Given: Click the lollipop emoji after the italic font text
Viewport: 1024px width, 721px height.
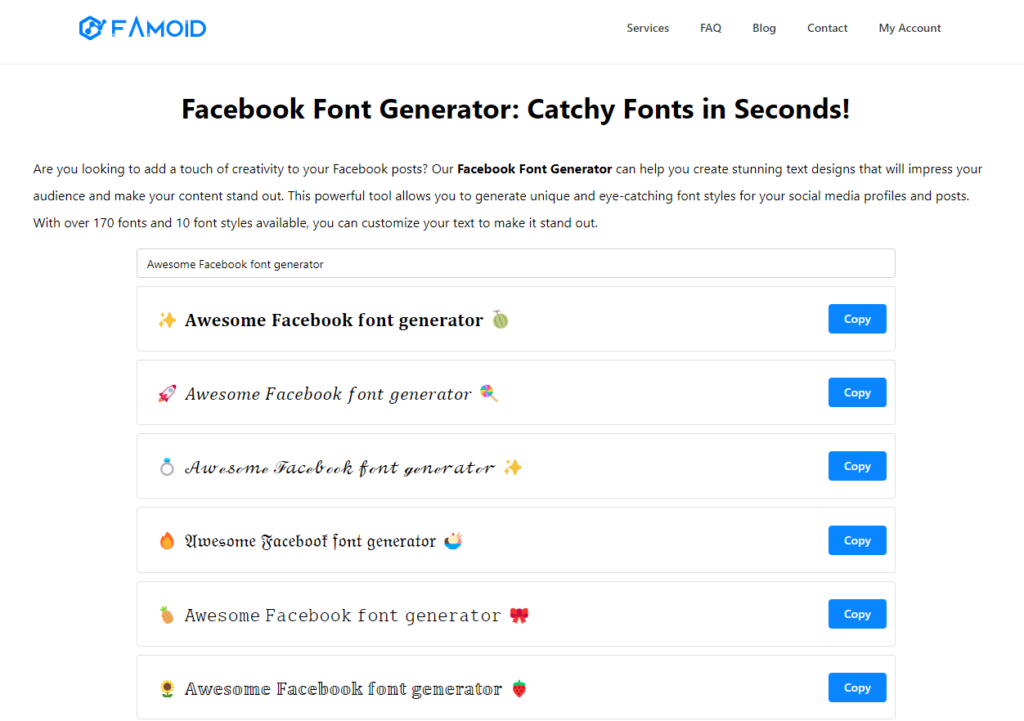Looking at the screenshot, I should (x=489, y=394).
